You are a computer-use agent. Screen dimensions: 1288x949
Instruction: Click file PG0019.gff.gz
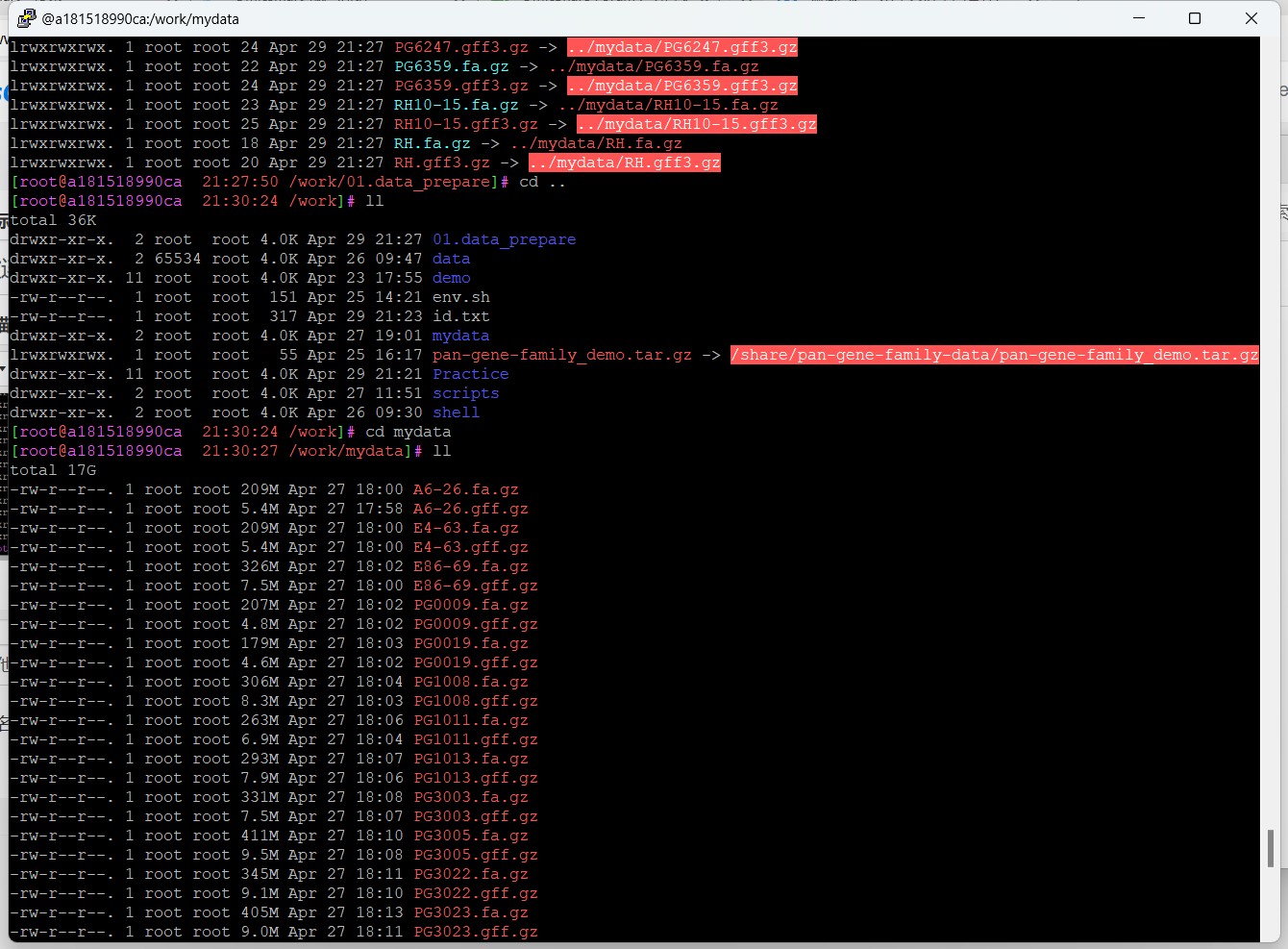475,662
